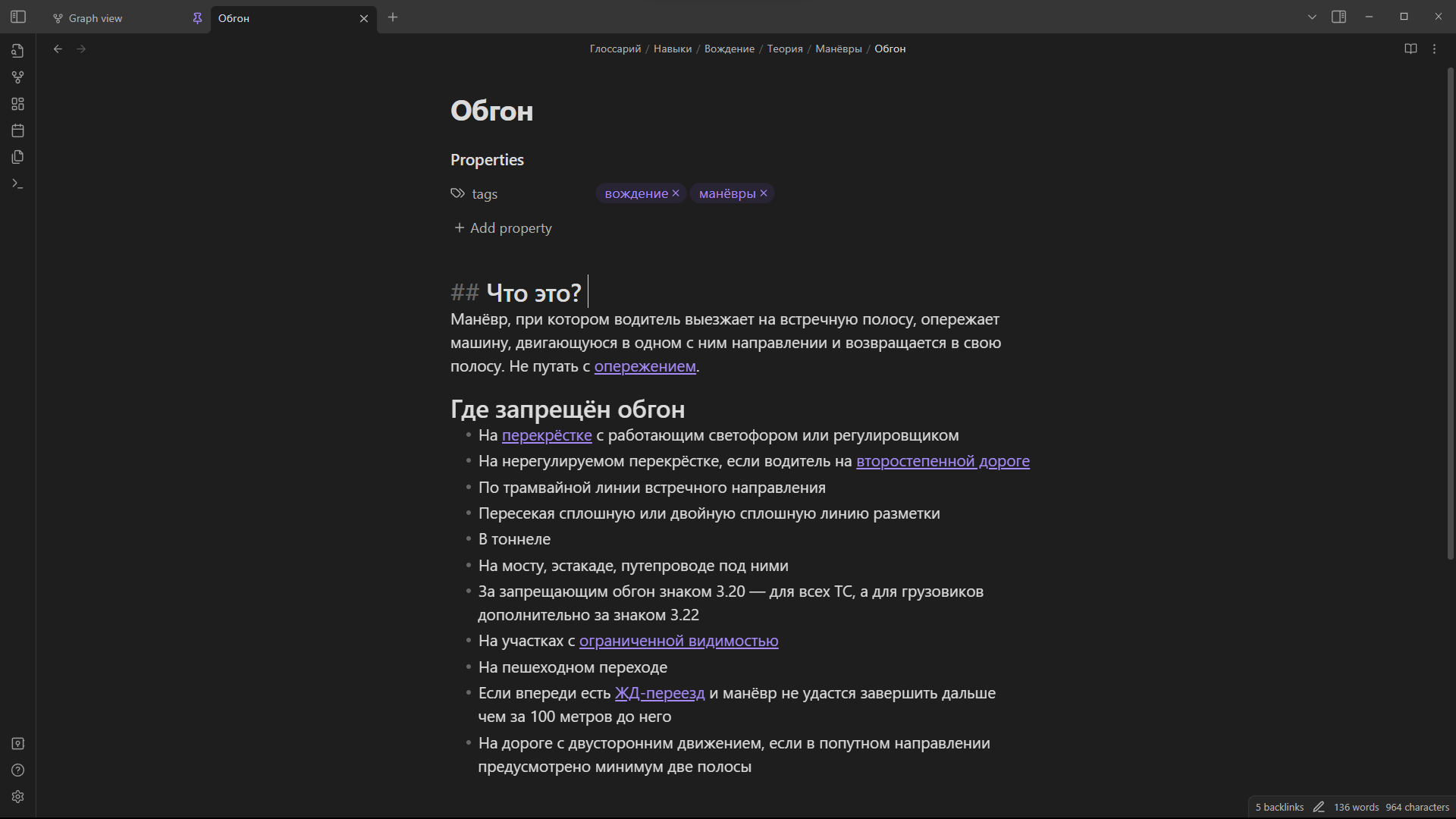Image resolution: width=1456 pixels, height=819 pixels.
Task: Toggle the left sidebar panel icon
Action: click(18, 17)
